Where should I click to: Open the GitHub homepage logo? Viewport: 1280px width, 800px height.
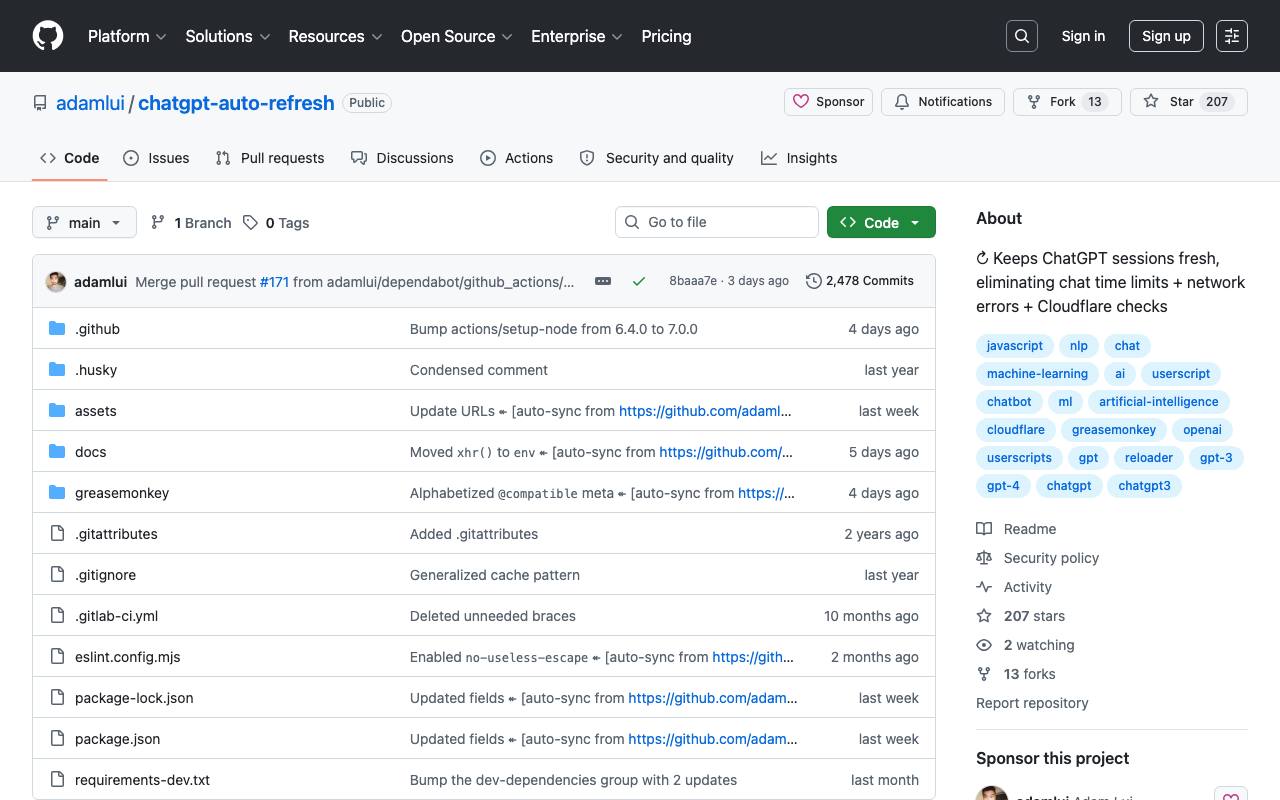(48, 36)
